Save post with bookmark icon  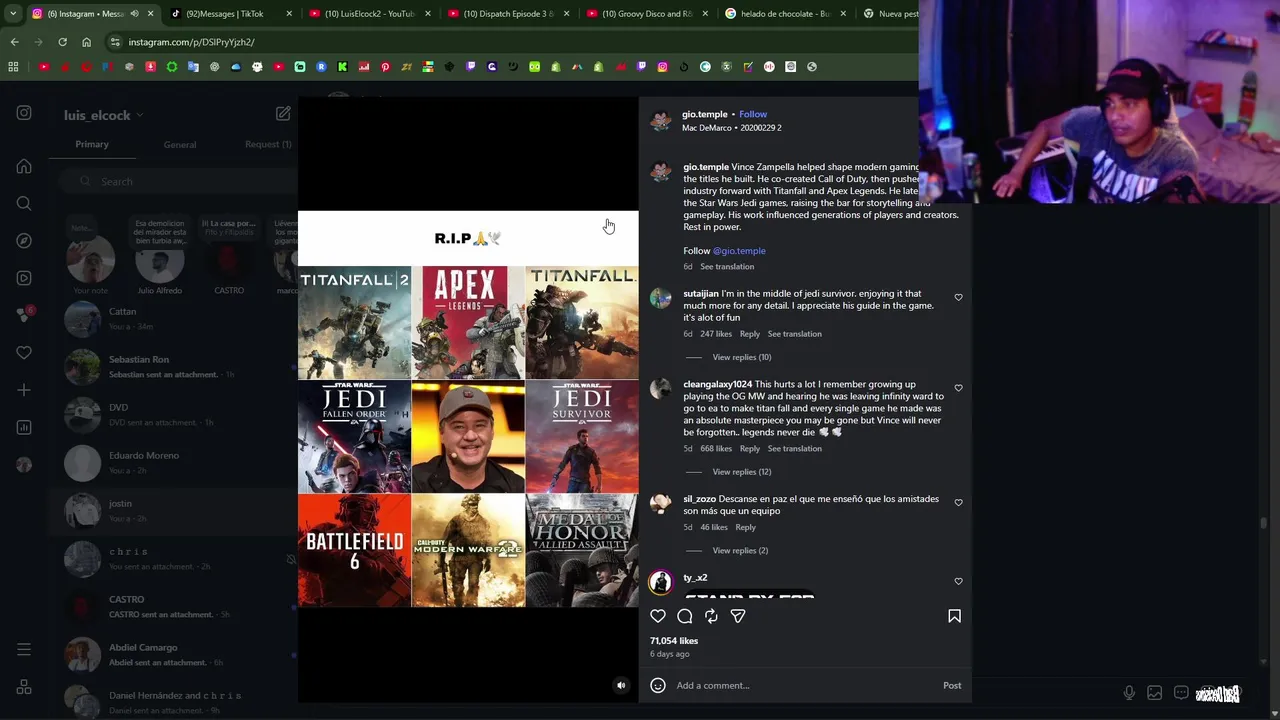(954, 616)
